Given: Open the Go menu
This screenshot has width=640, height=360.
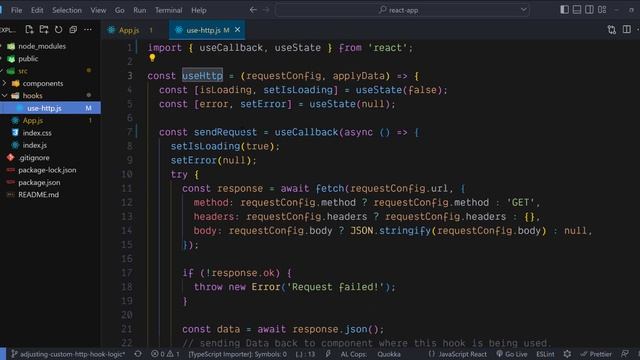Looking at the screenshot, I should click(x=120, y=10).
